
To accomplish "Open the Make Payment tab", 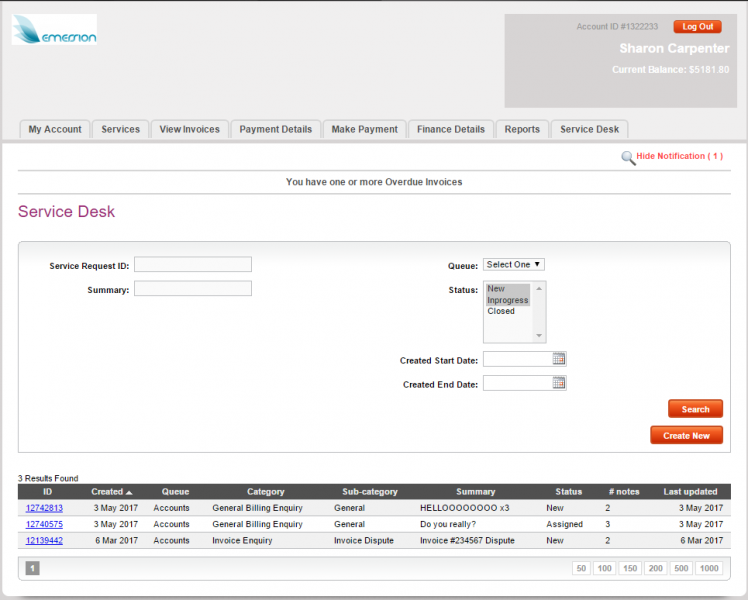I will tap(364, 129).
